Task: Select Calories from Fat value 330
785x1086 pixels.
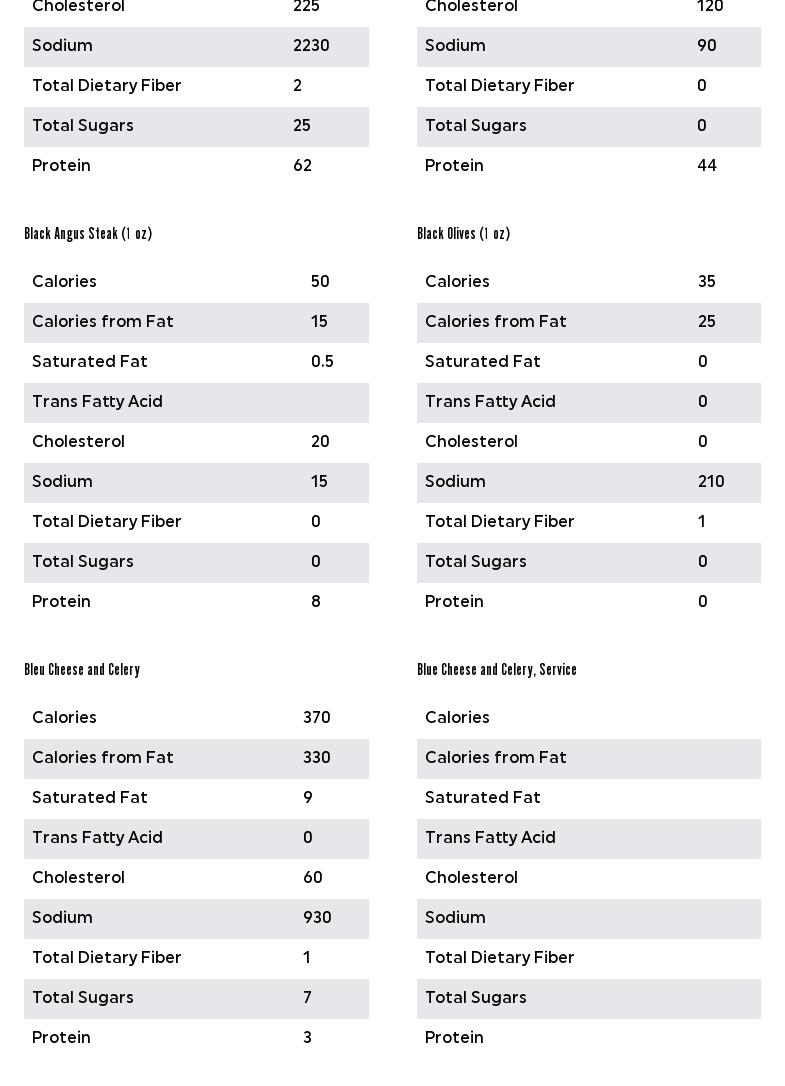Action: [316, 758]
